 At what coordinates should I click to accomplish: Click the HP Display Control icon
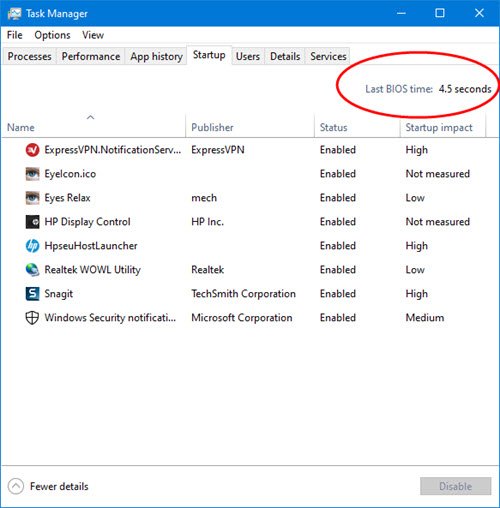click(x=32, y=222)
